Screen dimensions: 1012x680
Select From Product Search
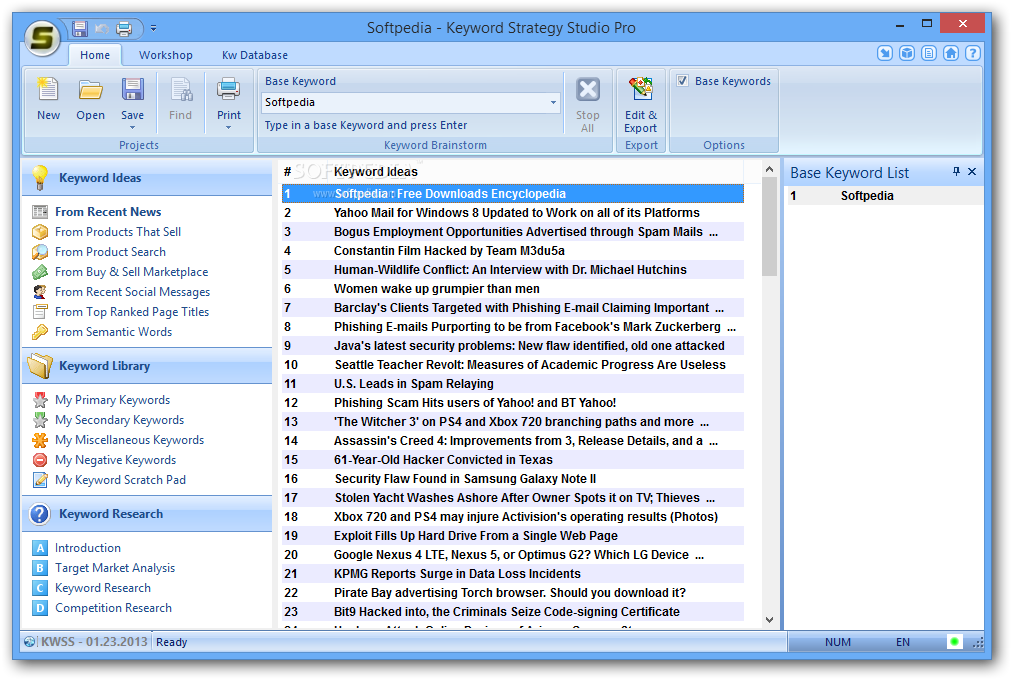110,252
